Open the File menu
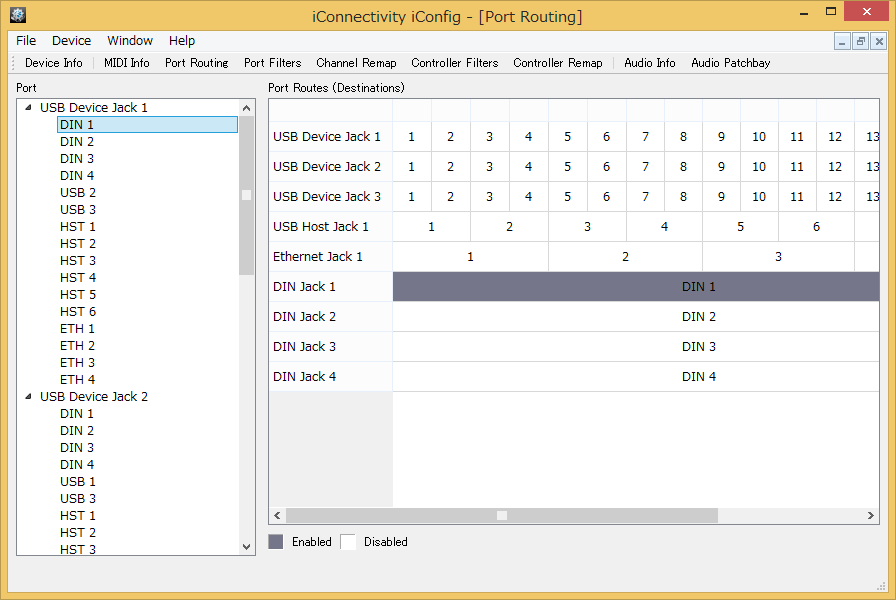 coord(26,41)
